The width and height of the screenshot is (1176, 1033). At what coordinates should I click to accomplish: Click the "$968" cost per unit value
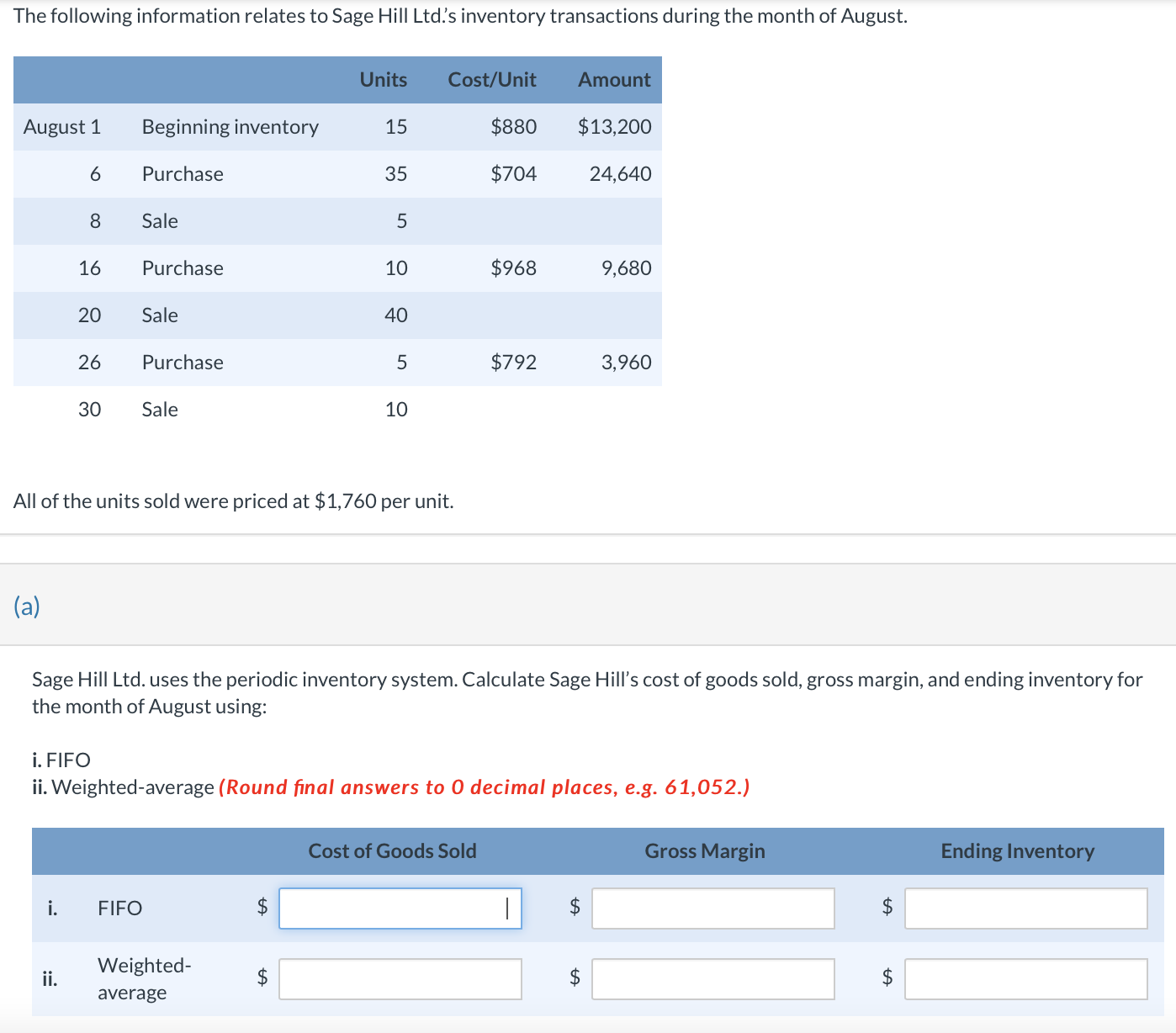(514, 268)
